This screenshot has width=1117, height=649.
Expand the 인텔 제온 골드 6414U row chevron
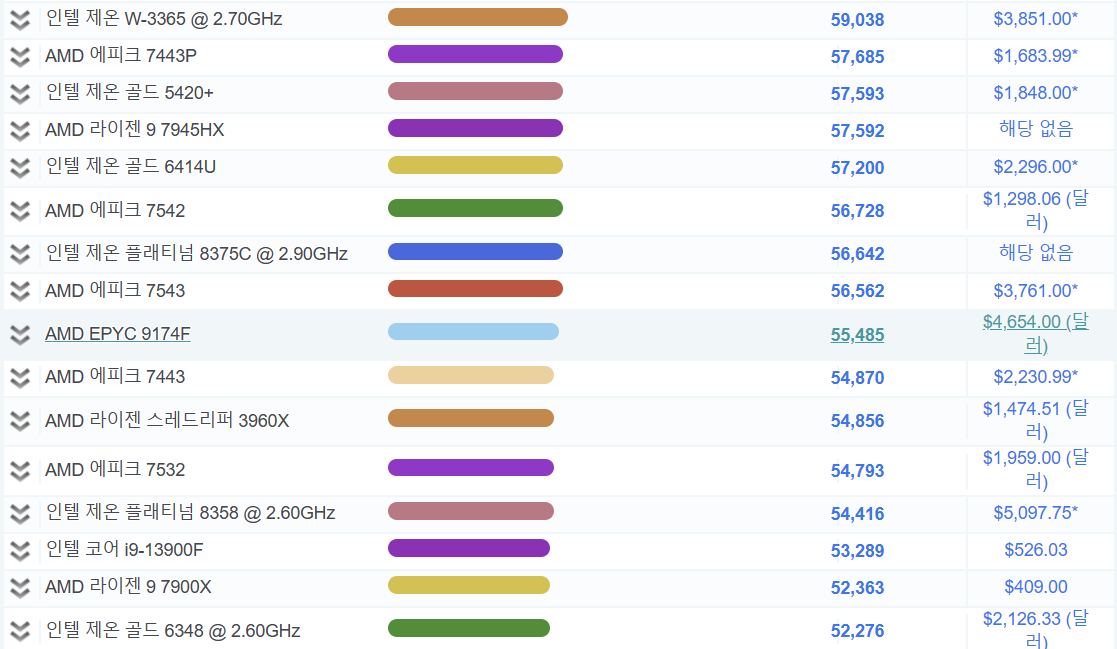[20, 167]
